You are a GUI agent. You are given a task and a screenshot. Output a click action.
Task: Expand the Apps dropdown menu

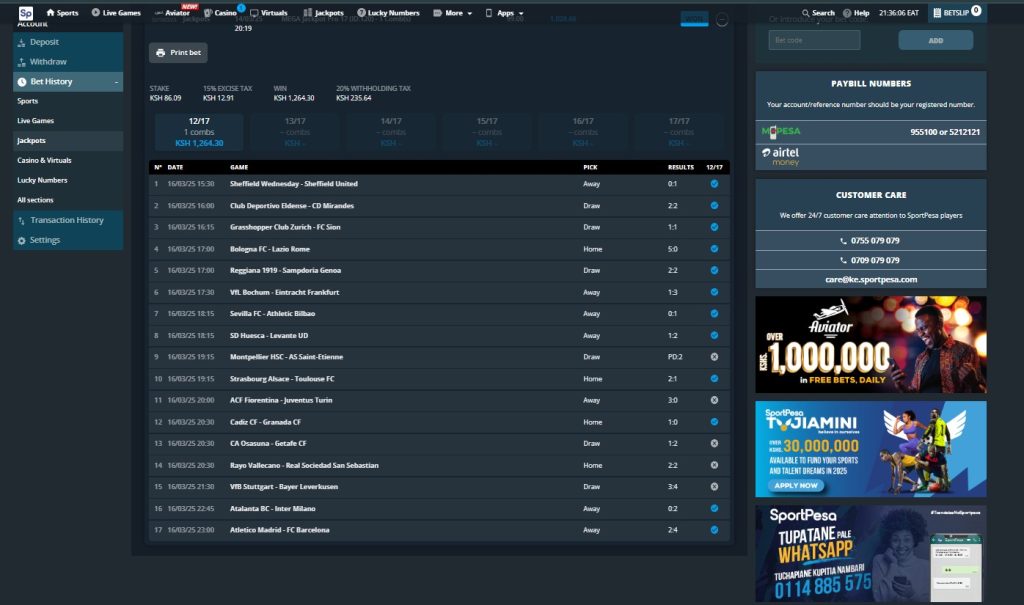coord(504,12)
